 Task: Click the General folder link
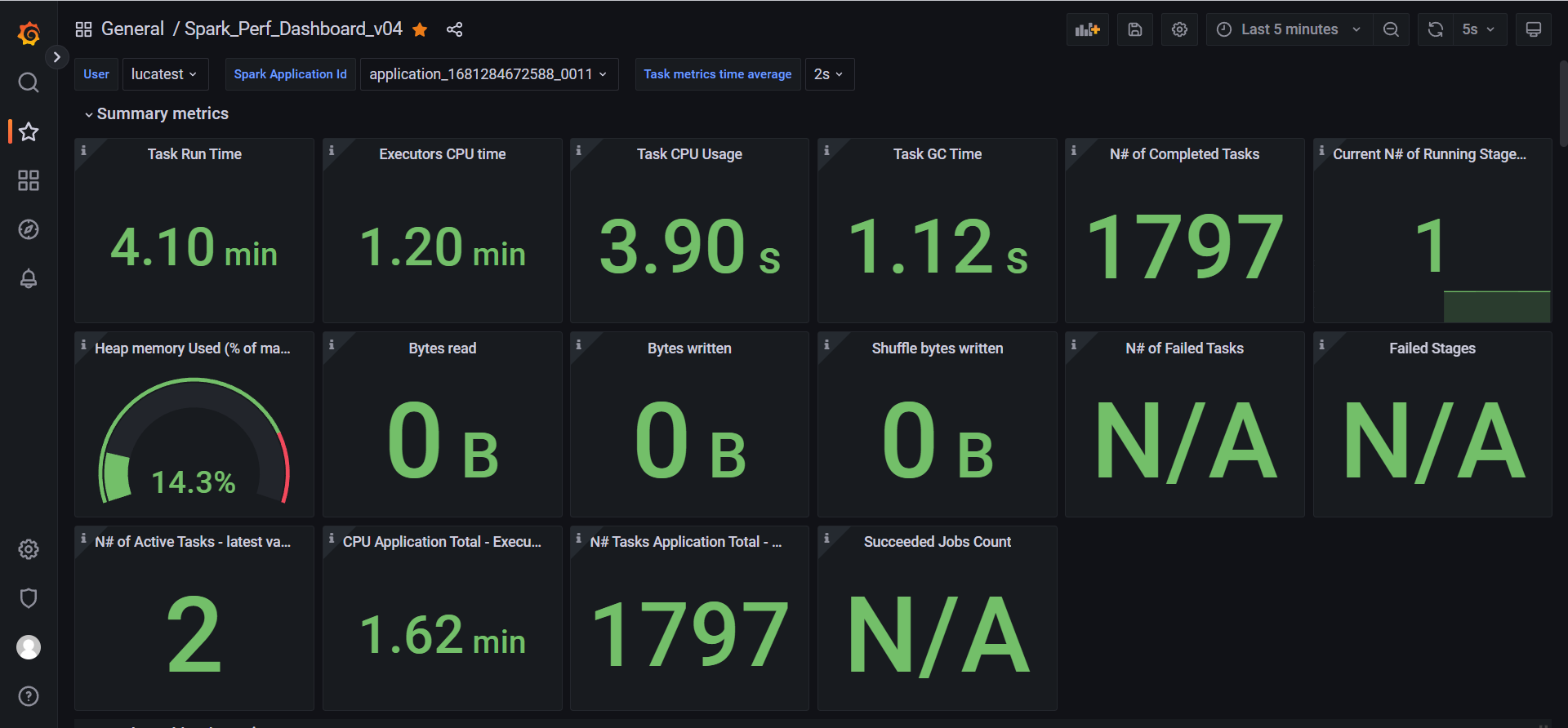tap(132, 29)
